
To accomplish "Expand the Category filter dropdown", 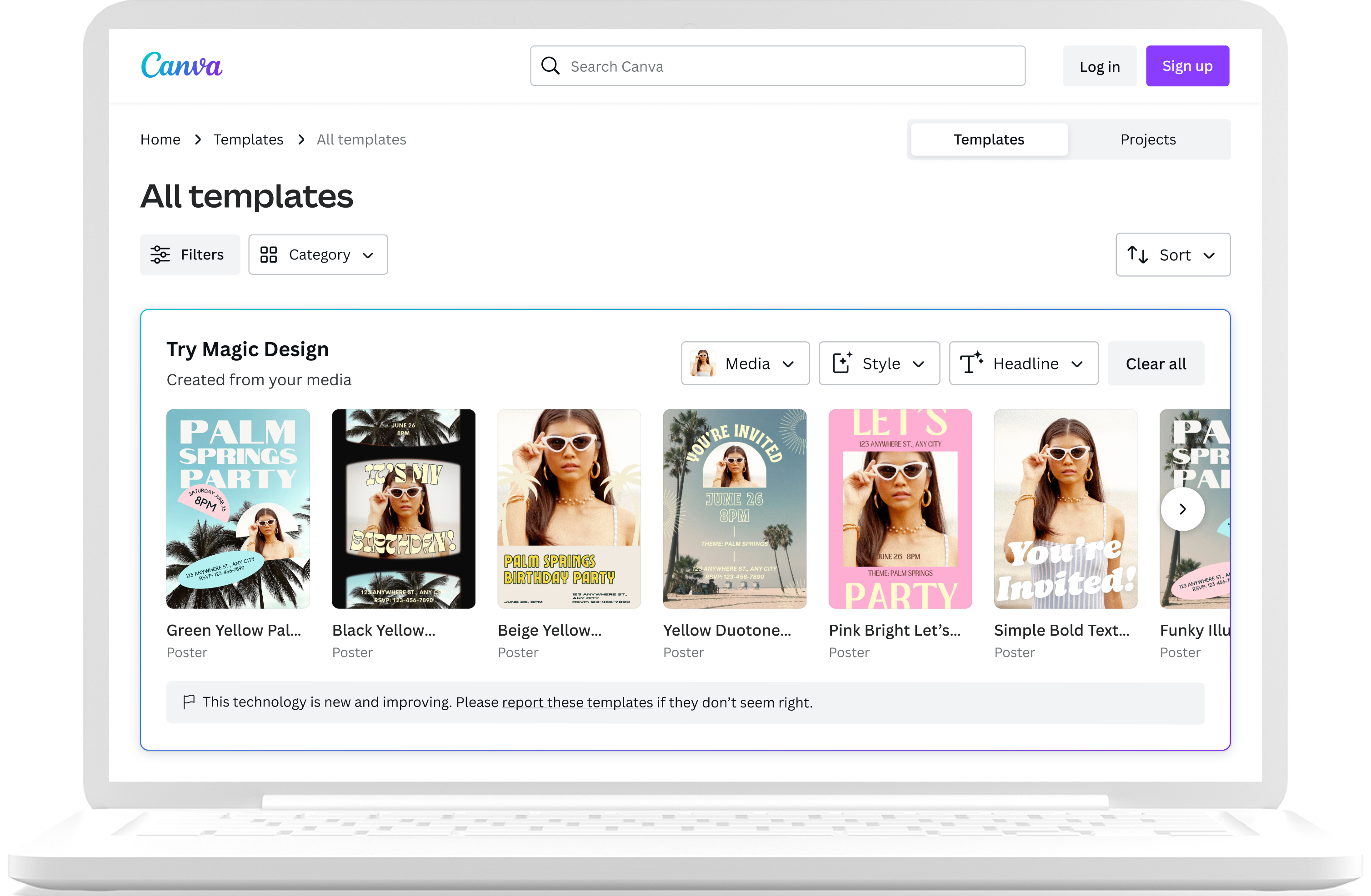I will (317, 254).
